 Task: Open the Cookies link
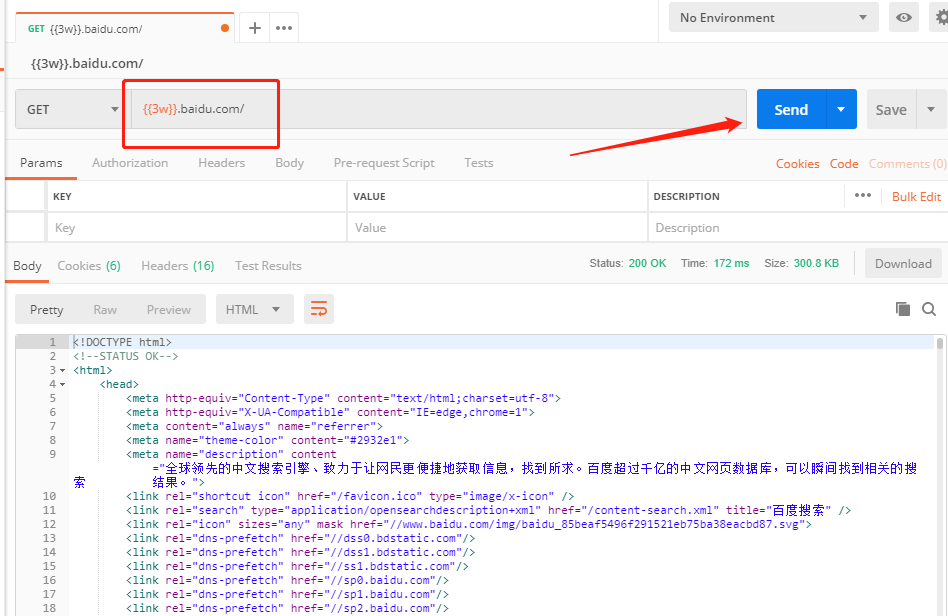[x=797, y=164]
